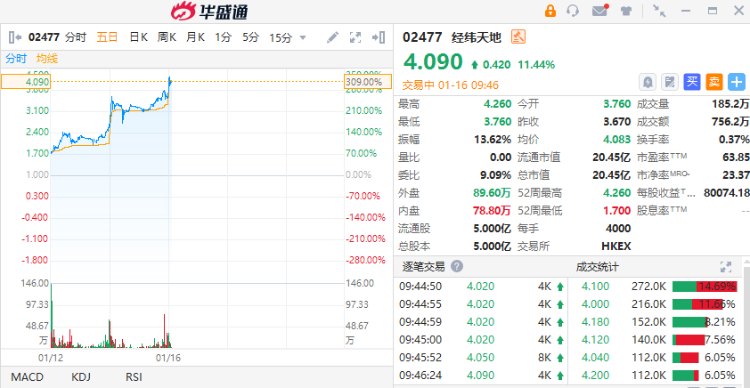Add stock to watchlist plus icon
Viewport: 750px width, 388px height.
[737, 82]
